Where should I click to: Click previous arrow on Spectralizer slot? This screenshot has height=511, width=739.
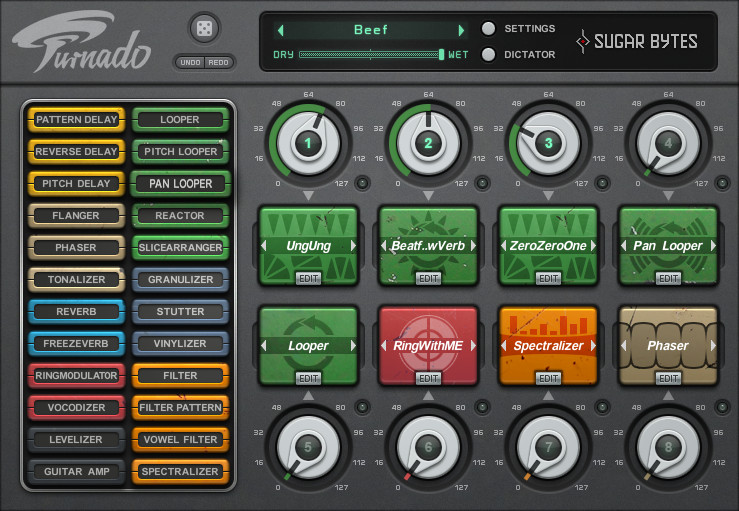tap(504, 346)
